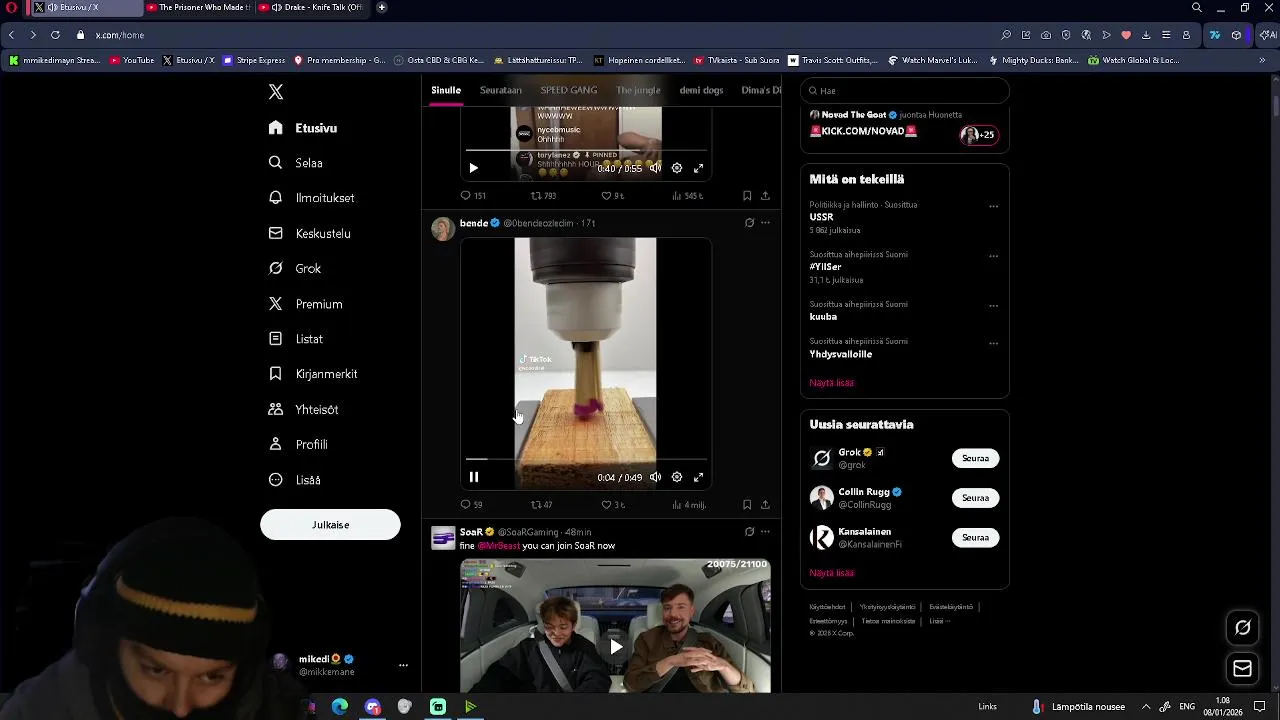This screenshot has height=720, width=1280.
Task: Open Yhteisöt communities
Action: [x=304, y=409]
